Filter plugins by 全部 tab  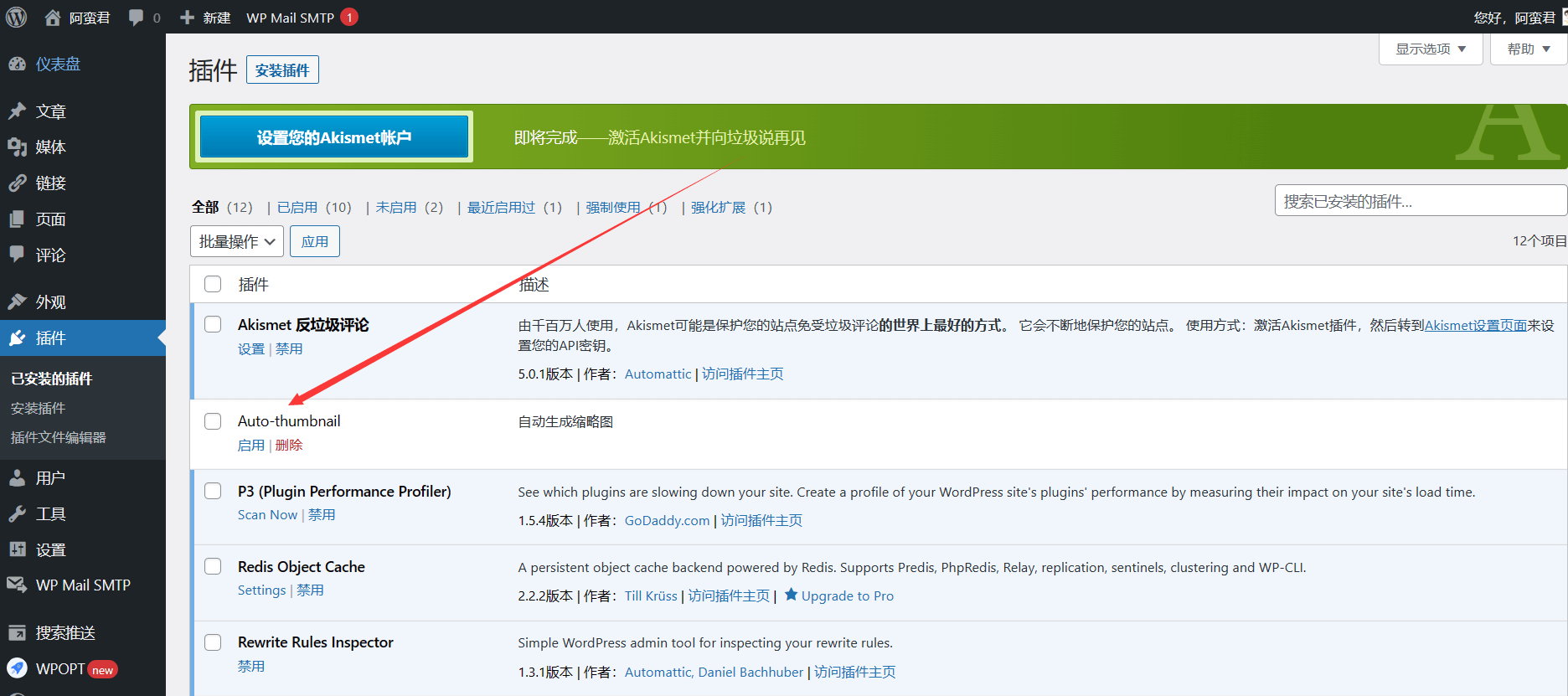(x=205, y=207)
